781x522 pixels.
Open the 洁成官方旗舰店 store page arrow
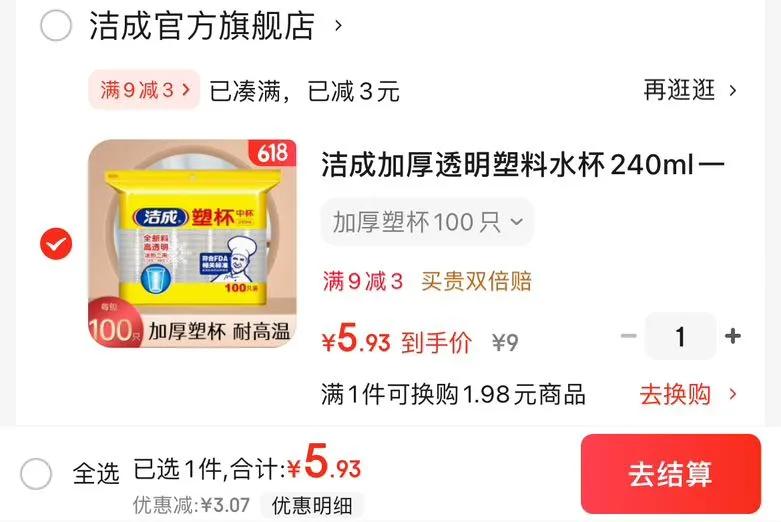point(338,25)
